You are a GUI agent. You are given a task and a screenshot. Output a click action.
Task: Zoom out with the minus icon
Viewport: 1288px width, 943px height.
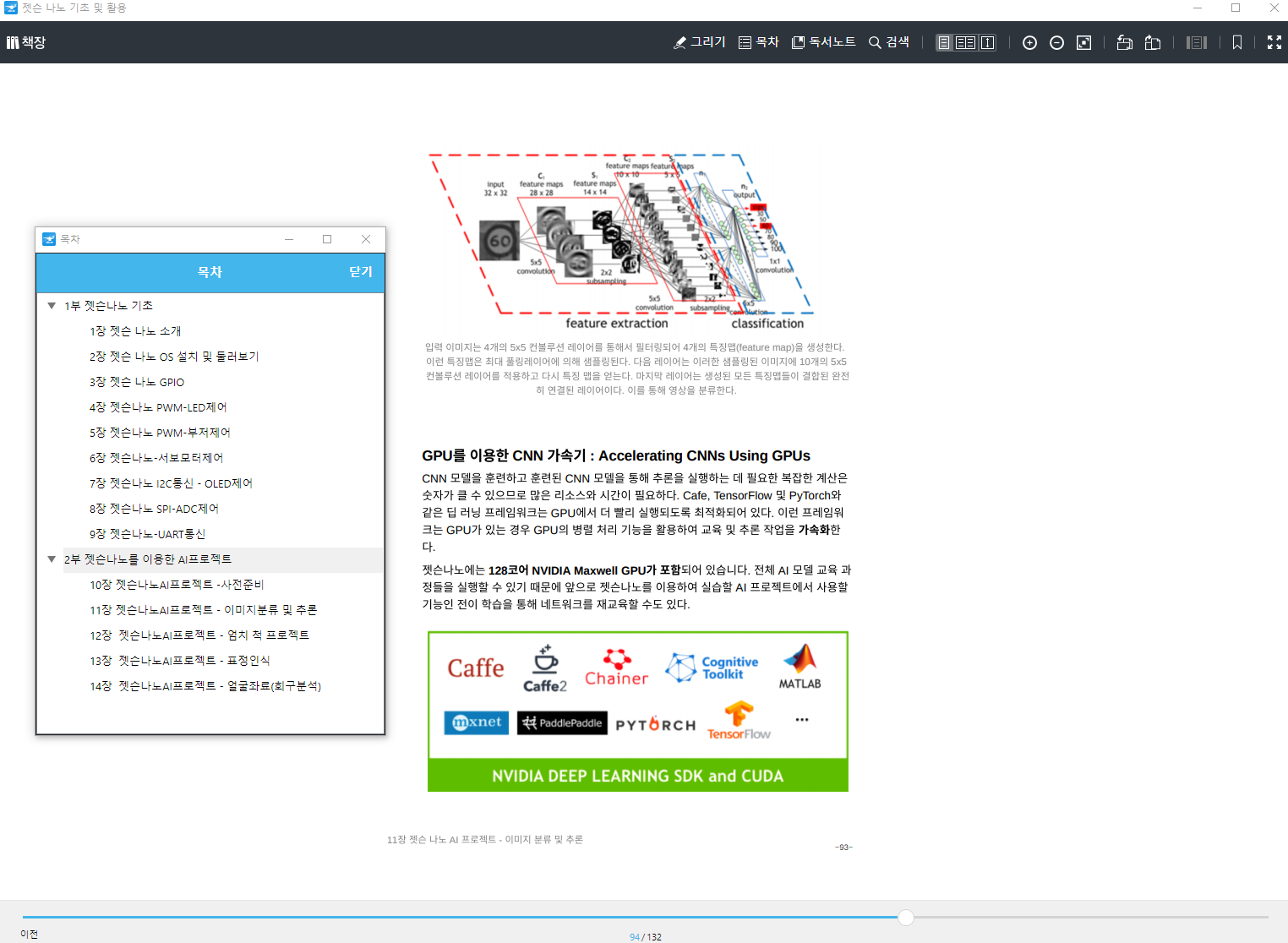[1056, 43]
